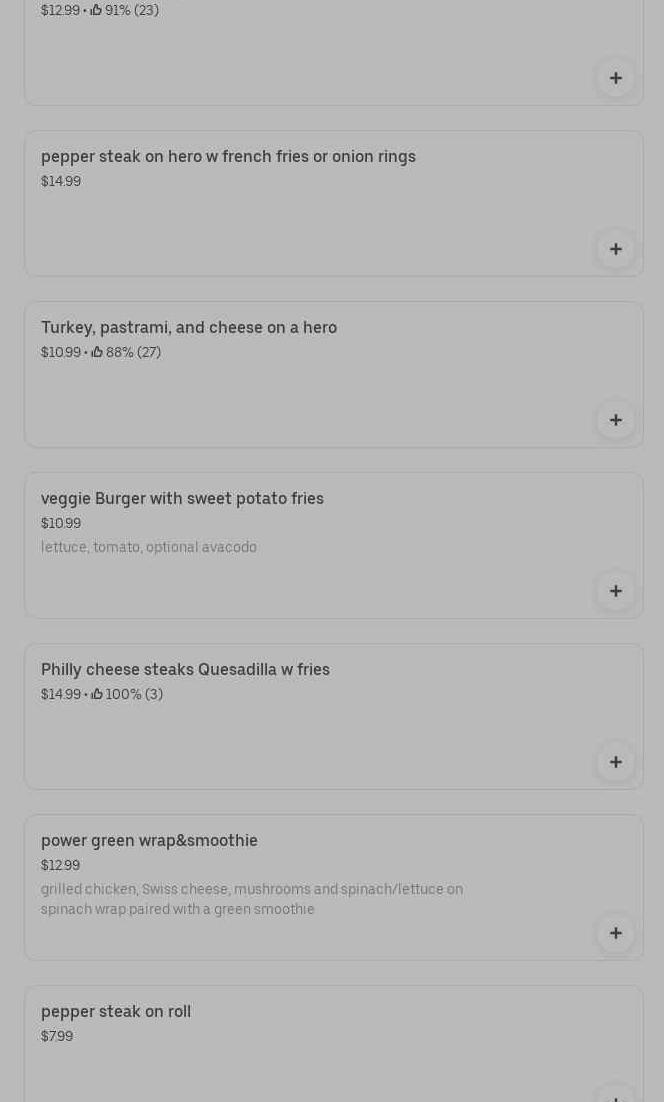Open Philly cheese steaks Quesadilla w fries title
Image resolution: width=664 pixels, height=1102 pixels.
185,670
